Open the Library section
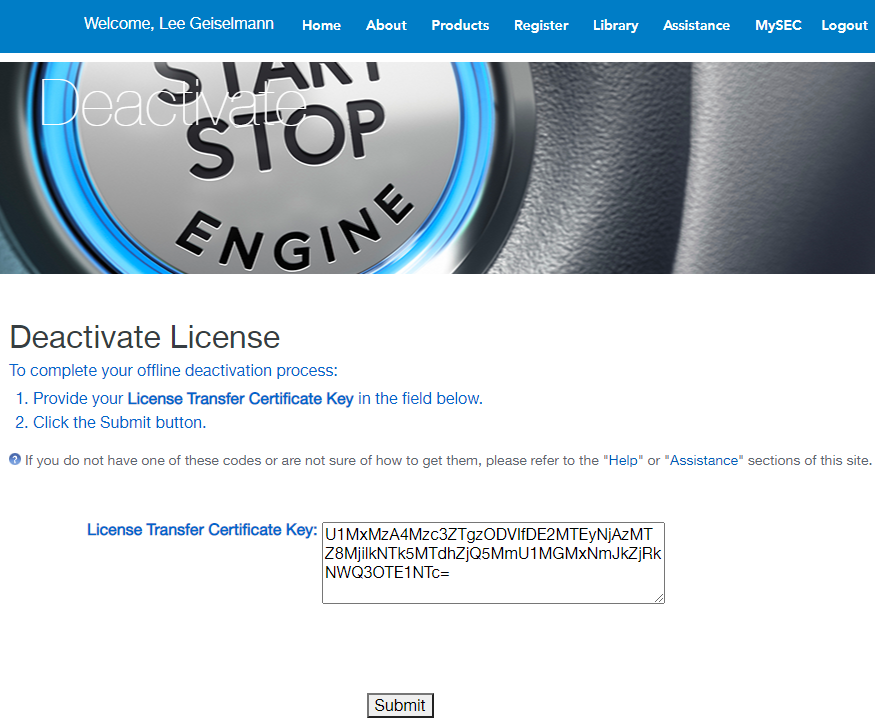The height and width of the screenshot is (728, 875). pyautogui.click(x=616, y=26)
